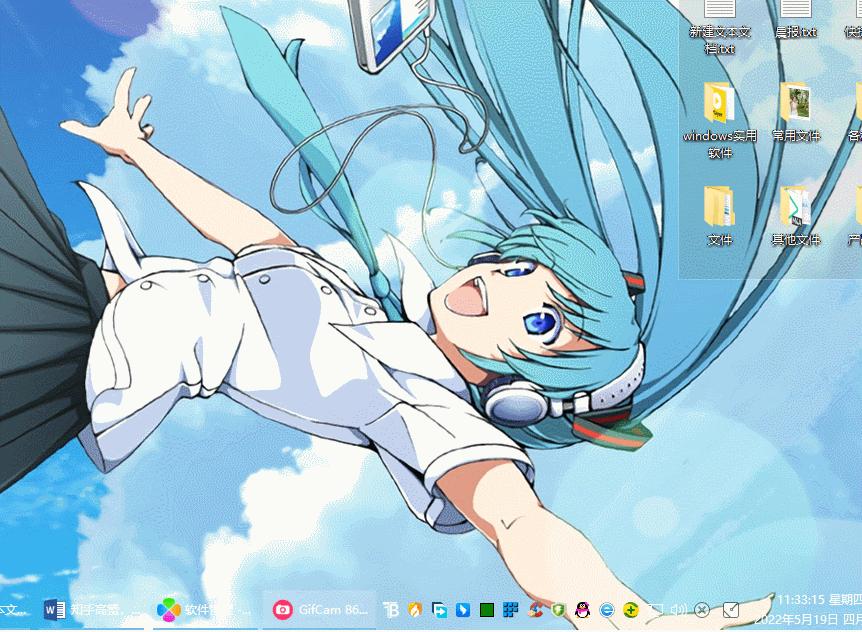Image resolution: width=862 pixels, height=632 pixels.
Task: Open the blue grid tiles tray icon
Action: tap(511, 609)
